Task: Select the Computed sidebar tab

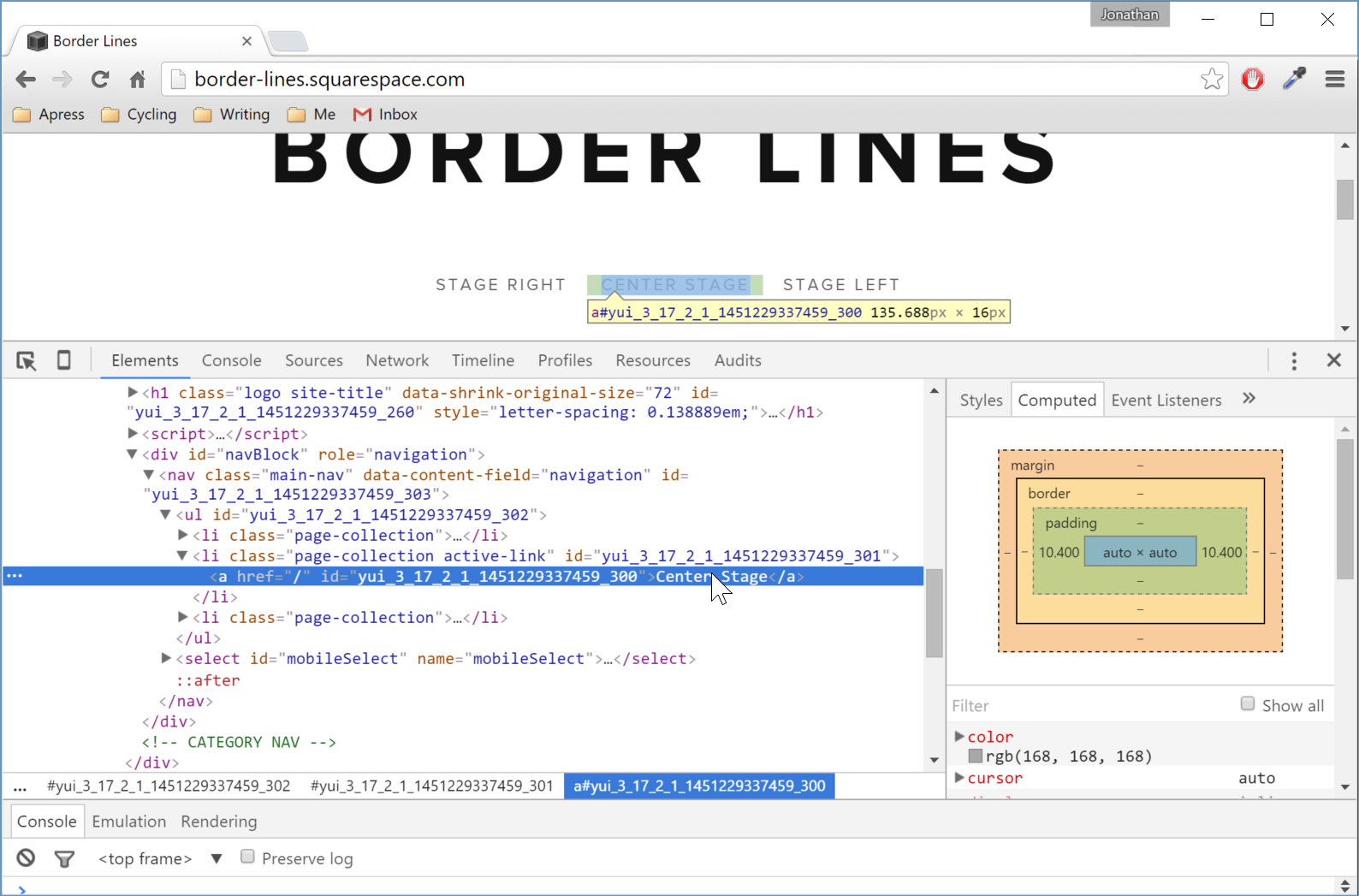Action: click(x=1057, y=400)
